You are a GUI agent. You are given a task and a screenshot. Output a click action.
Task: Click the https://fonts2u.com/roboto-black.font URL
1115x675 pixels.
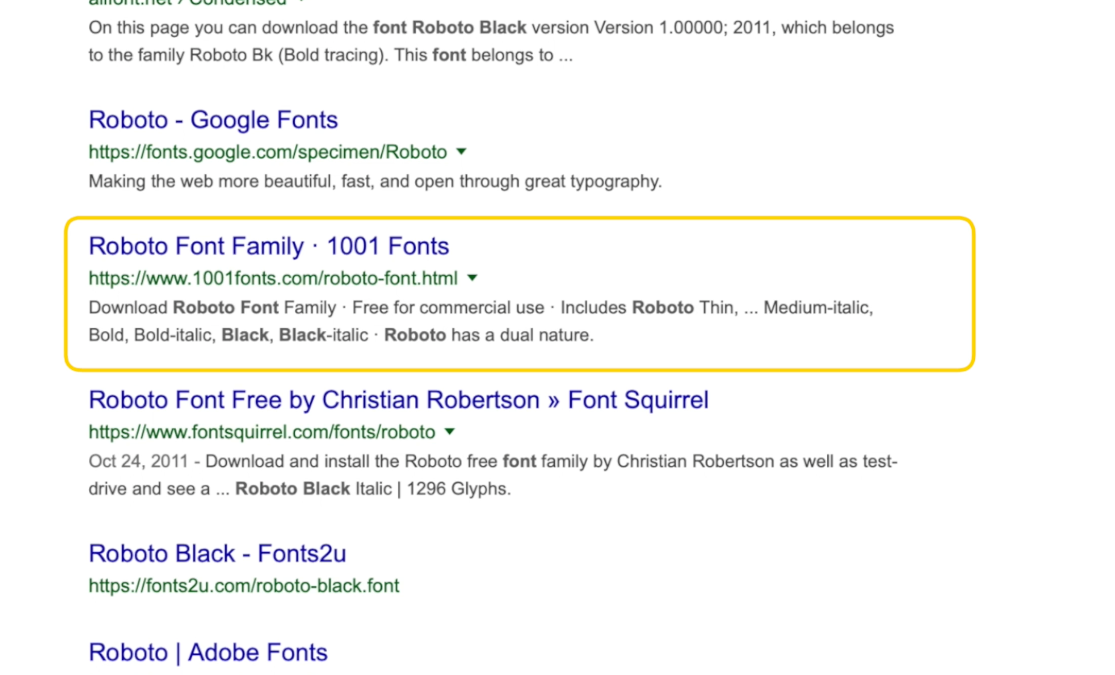tap(244, 586)
